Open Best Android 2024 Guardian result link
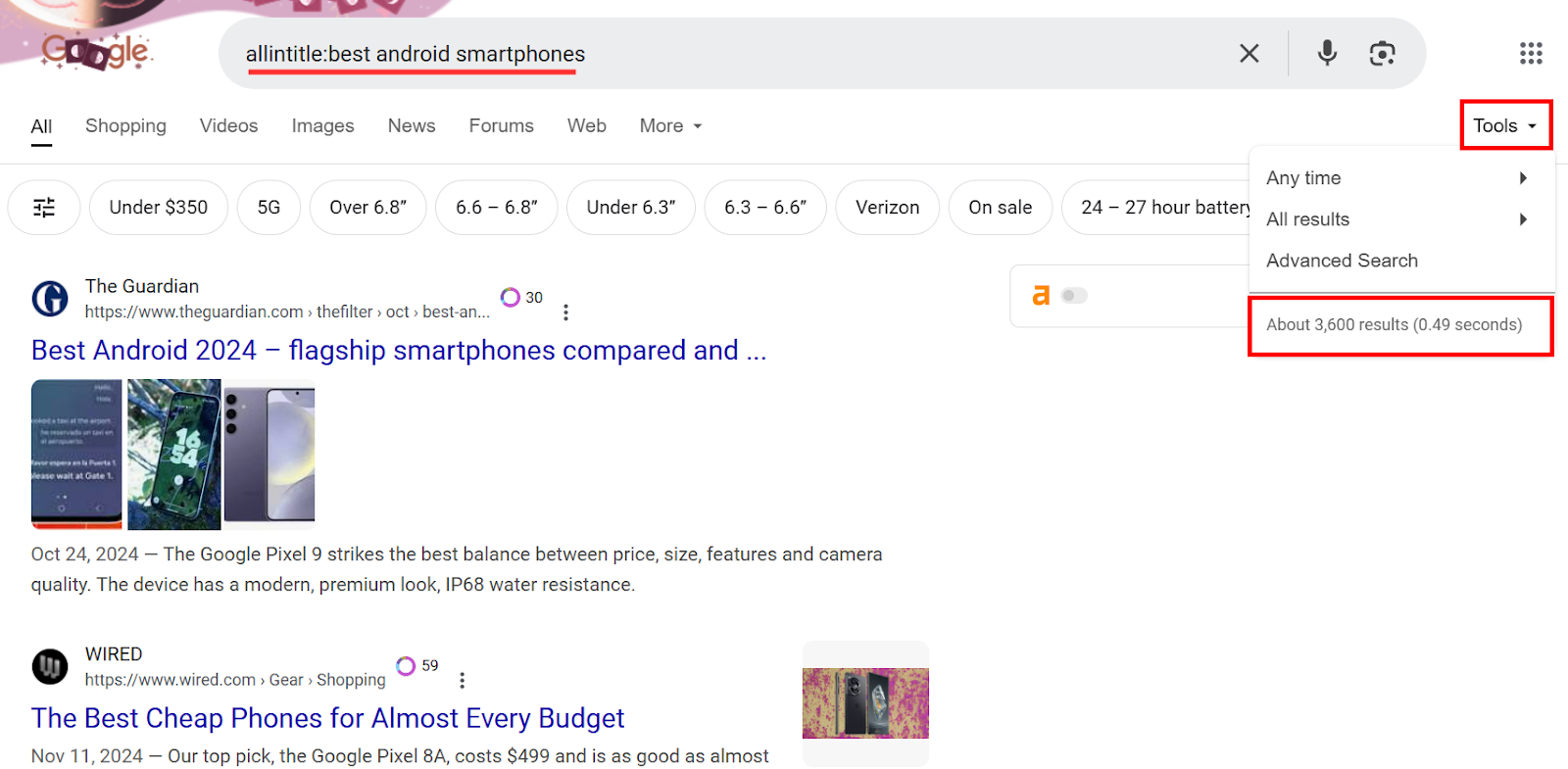Image resolution: width=1568 pixels, height=769 pixels. (399, 351)
